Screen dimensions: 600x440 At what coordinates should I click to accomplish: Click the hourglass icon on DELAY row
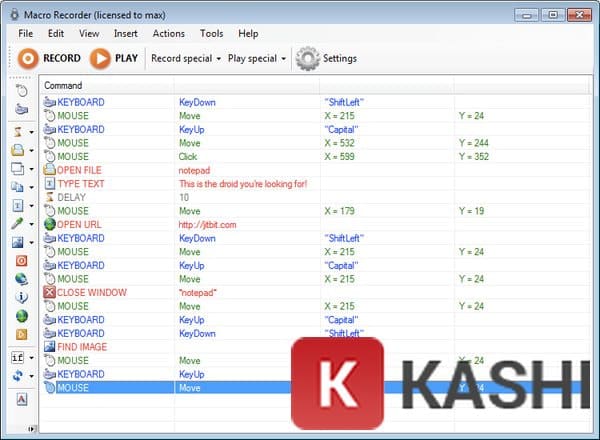tap(50, 197)
